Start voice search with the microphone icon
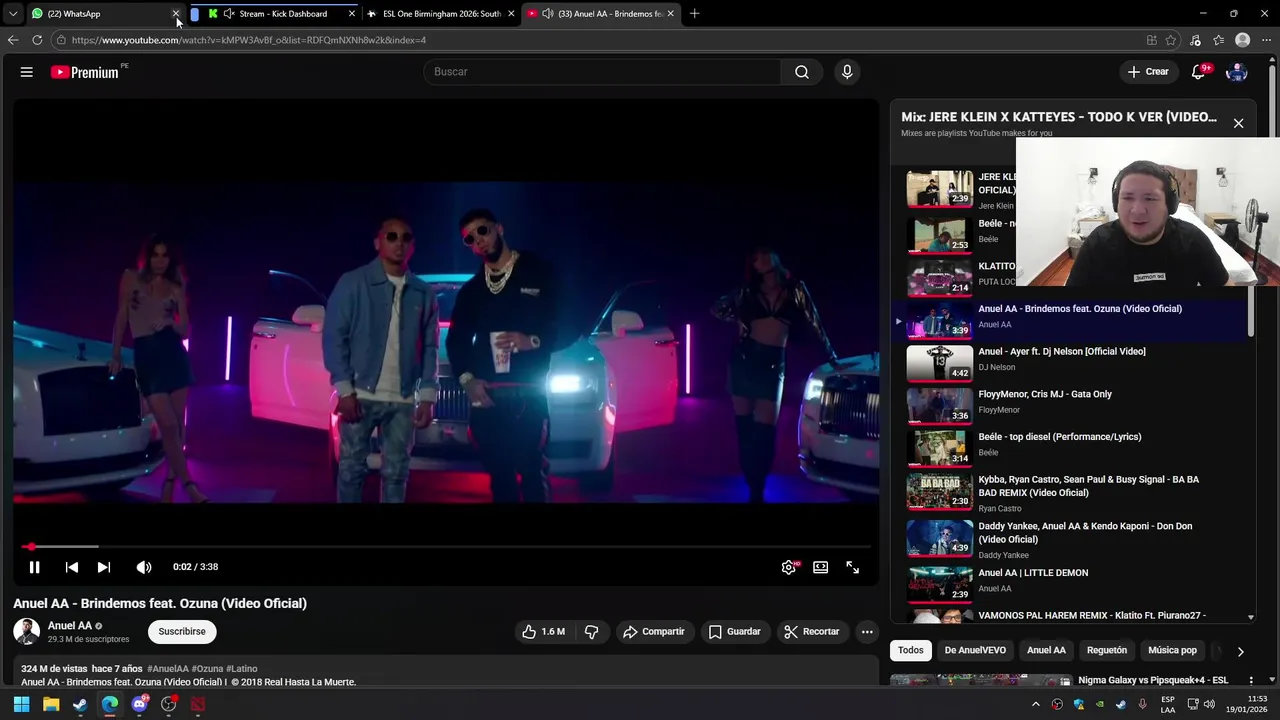 847,72
